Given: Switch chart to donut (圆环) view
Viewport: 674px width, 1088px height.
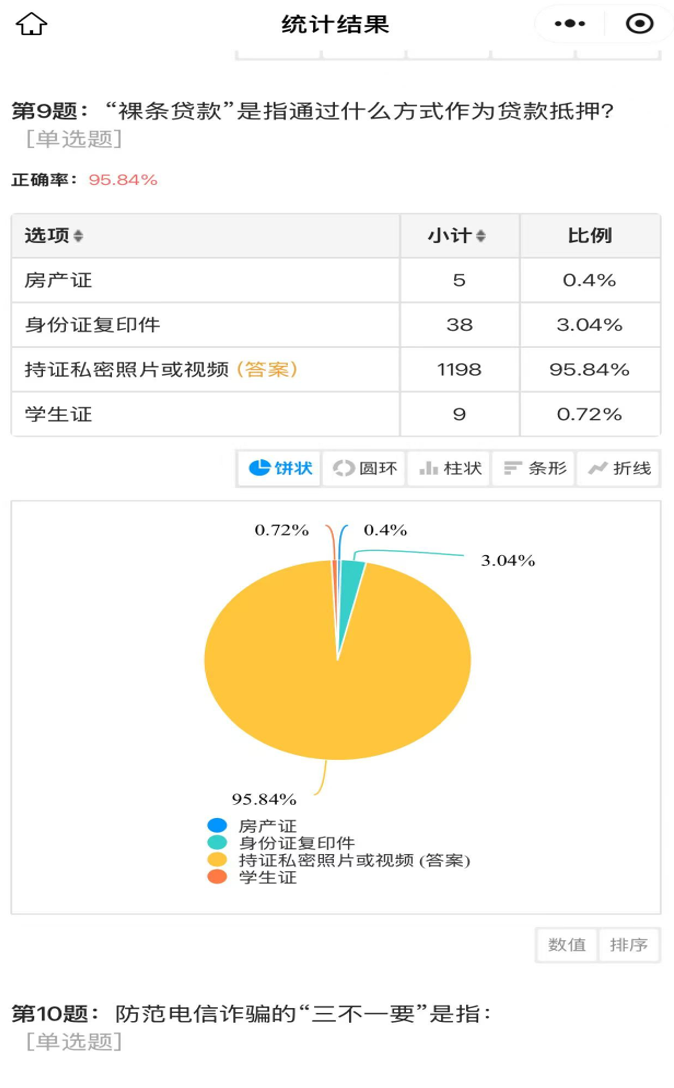Looking at the screenshot, I should 365,468.
